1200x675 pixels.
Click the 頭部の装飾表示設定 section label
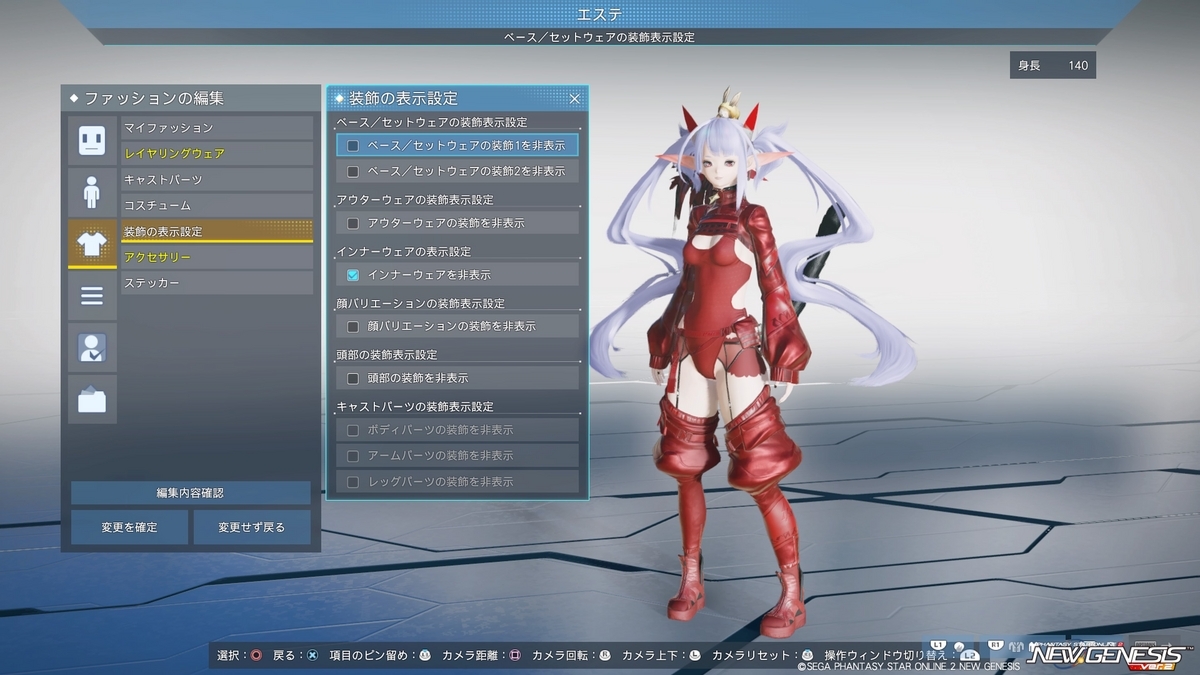387,355
